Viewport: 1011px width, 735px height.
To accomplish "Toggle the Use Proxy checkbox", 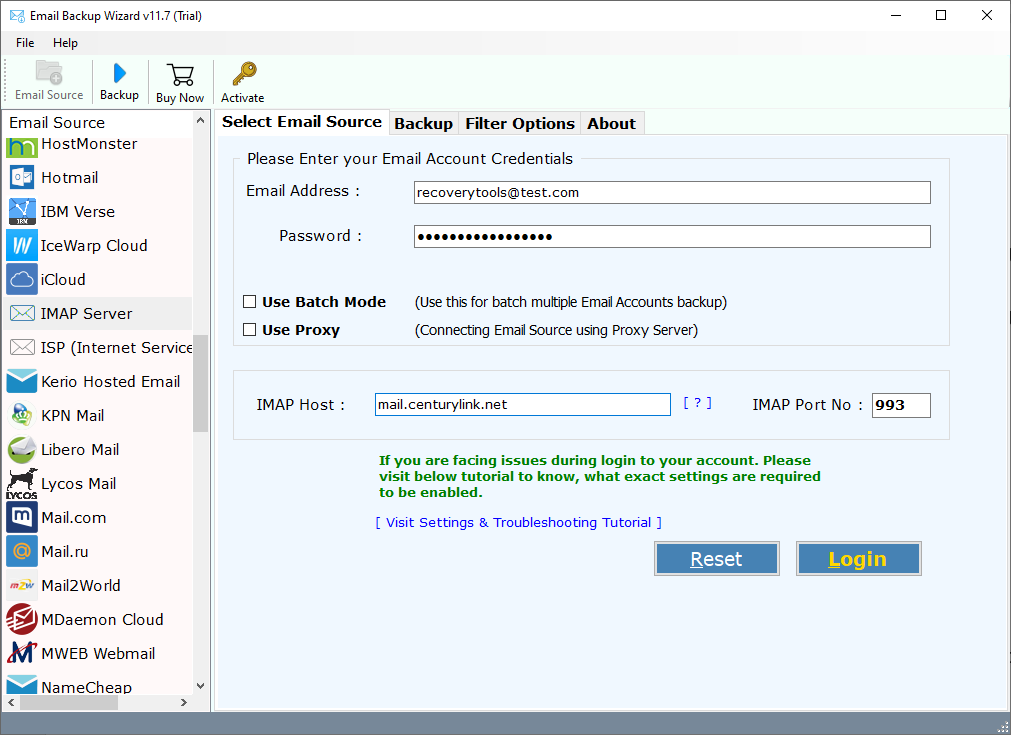I will click(250, 330).
